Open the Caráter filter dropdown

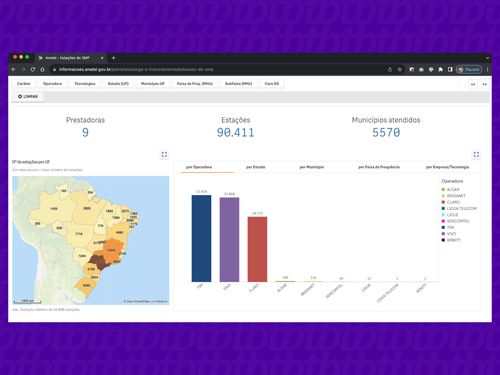tap(24, 84)
